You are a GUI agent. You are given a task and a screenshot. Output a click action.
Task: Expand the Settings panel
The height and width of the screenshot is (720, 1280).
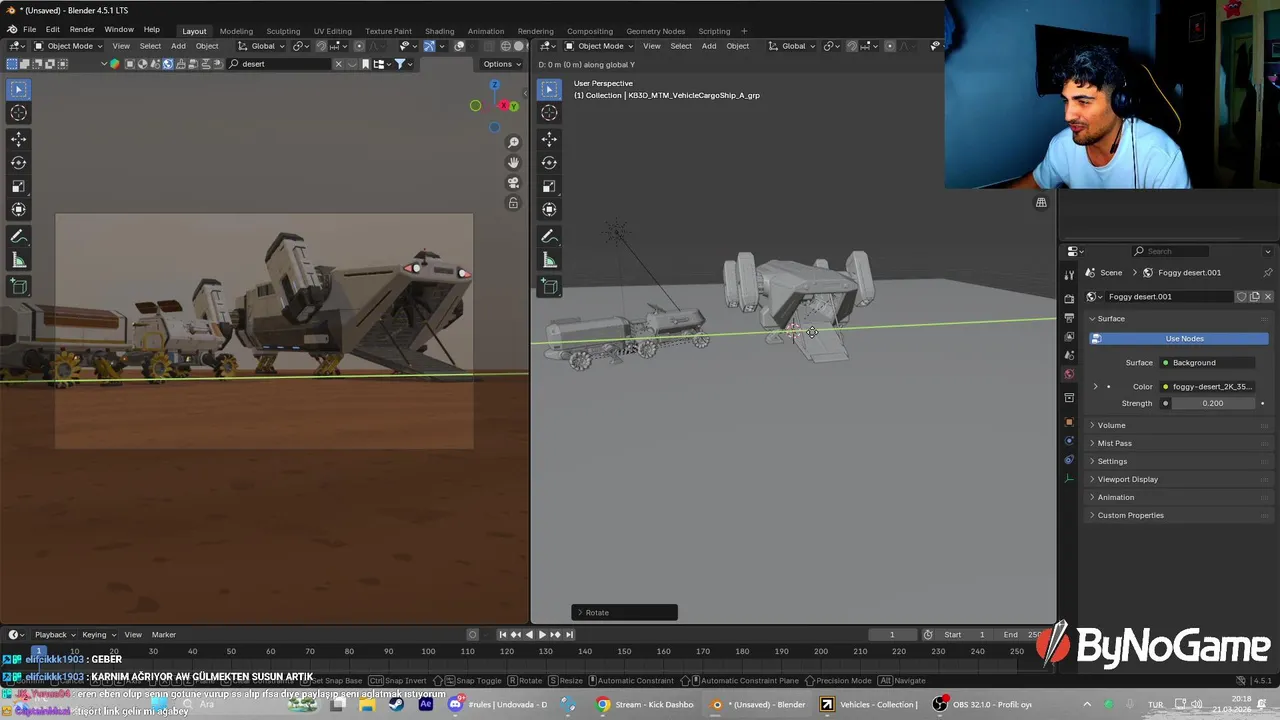click(1112, 461)
